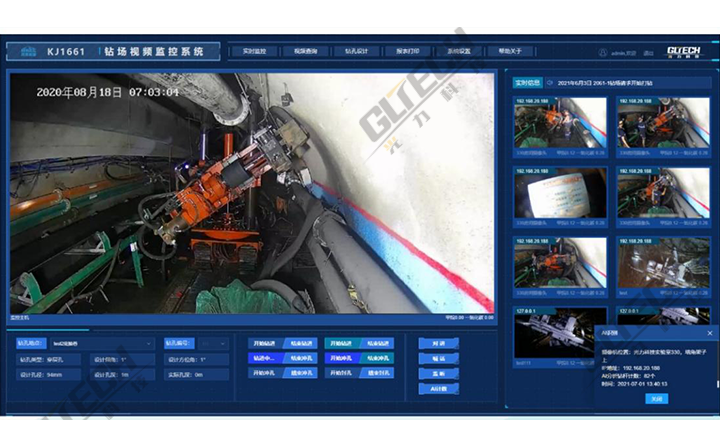Click the 设计孔径 94mm field
Viewport: 720px width, 446px height.
tap(49, 375)
